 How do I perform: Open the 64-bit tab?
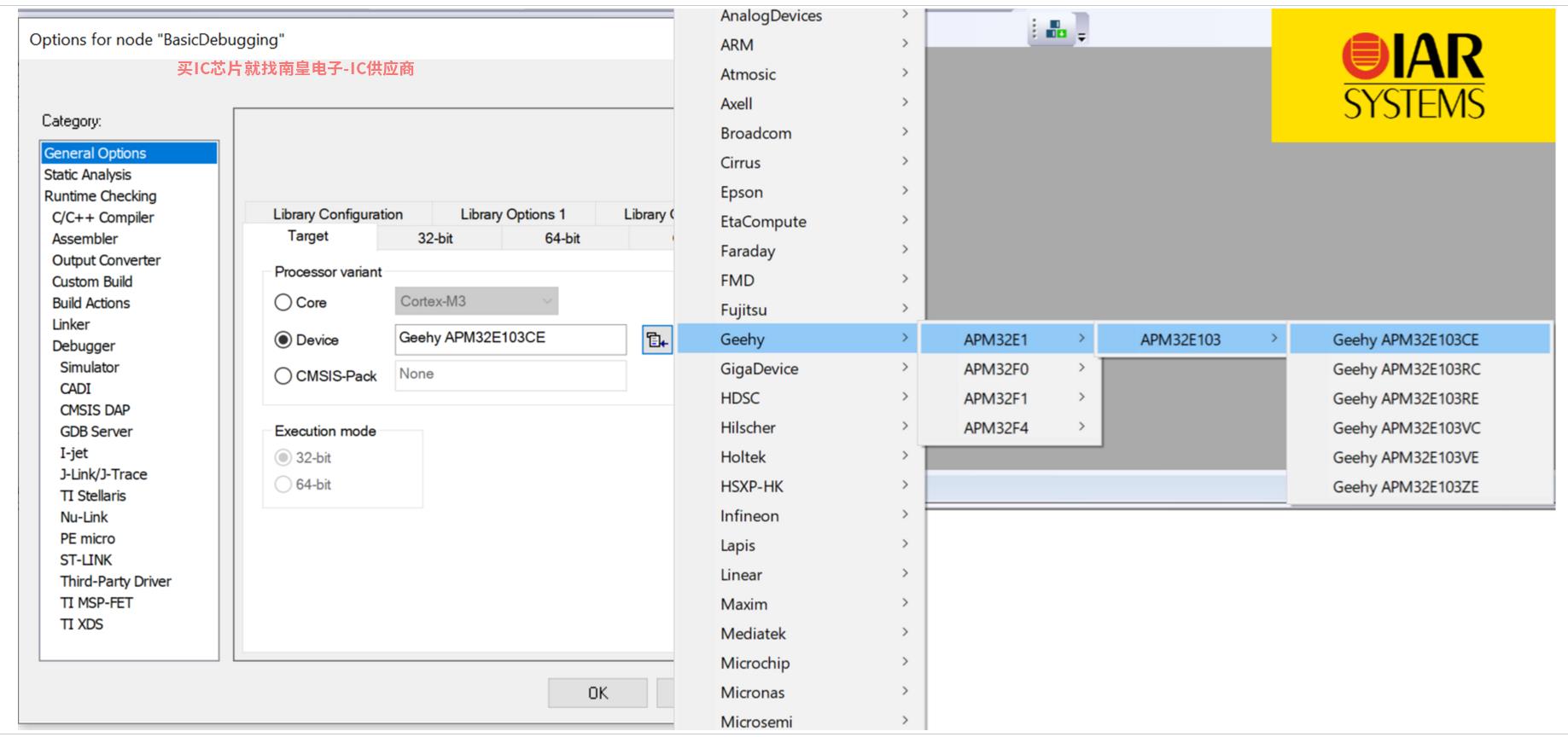(x=562, y=238)
